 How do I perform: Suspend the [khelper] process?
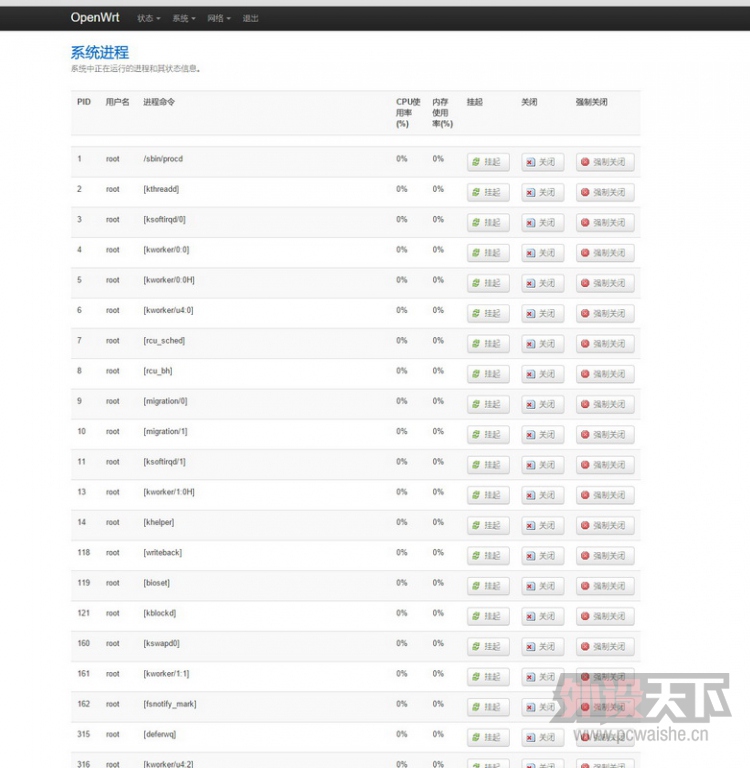488,526
